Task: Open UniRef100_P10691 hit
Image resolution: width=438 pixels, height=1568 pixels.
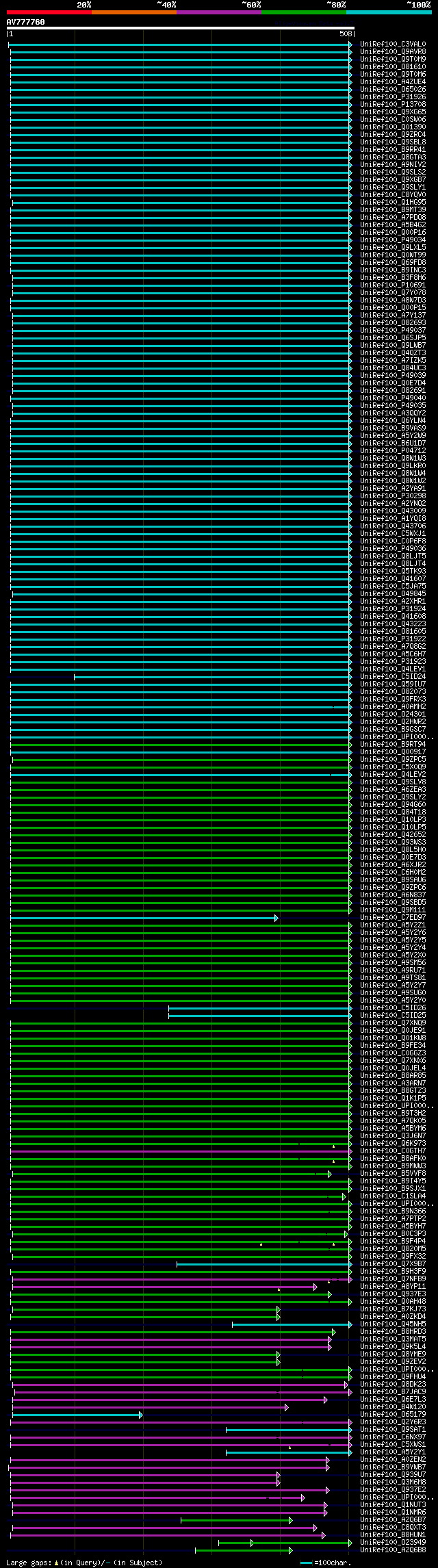Action: 393,285
